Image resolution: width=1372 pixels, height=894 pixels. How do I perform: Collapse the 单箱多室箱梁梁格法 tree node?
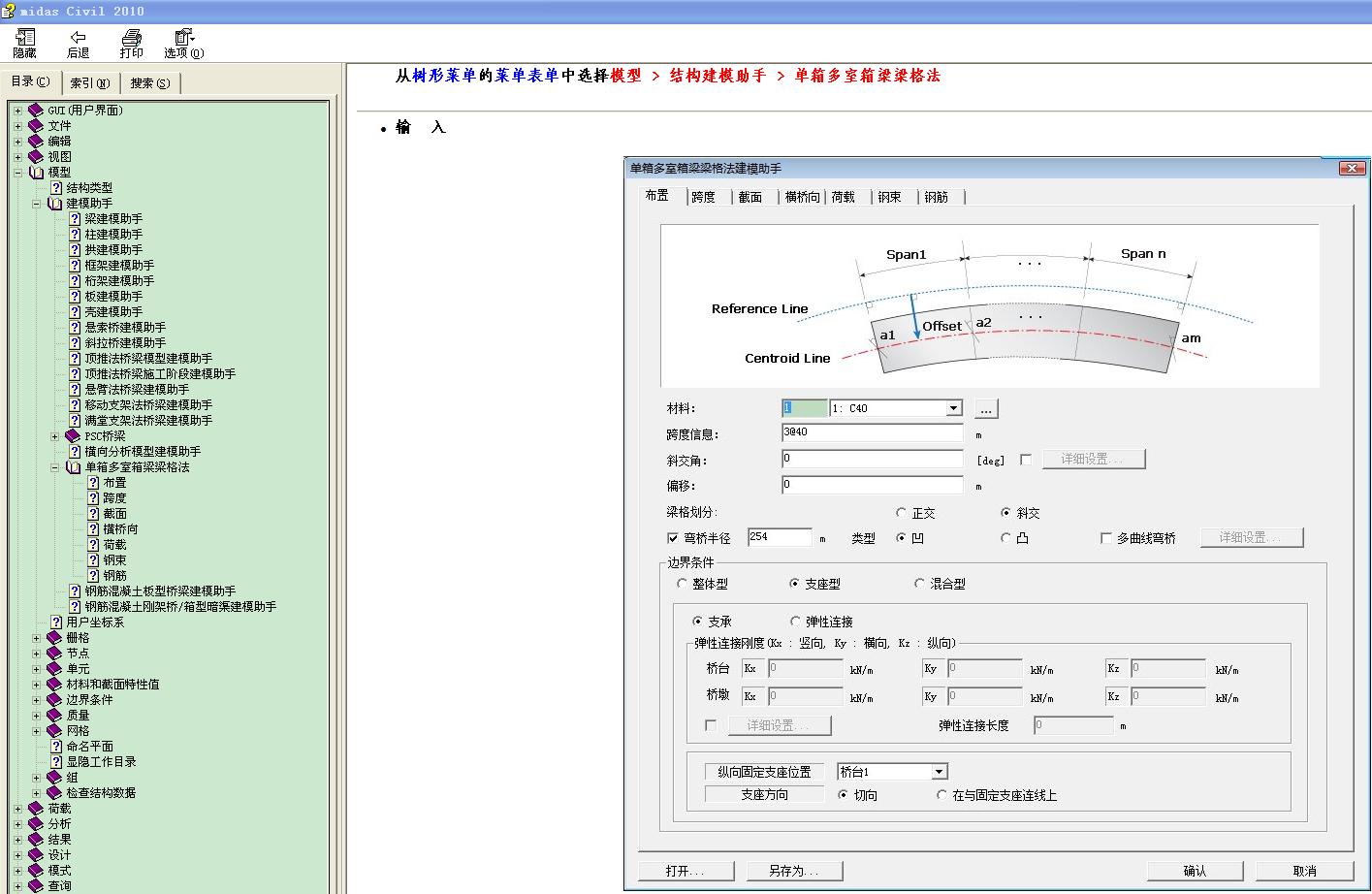54,466
